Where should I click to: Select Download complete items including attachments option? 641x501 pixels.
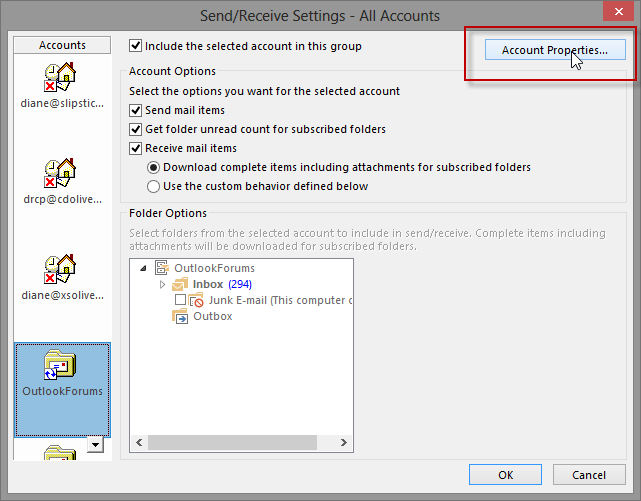coord(153,167)
